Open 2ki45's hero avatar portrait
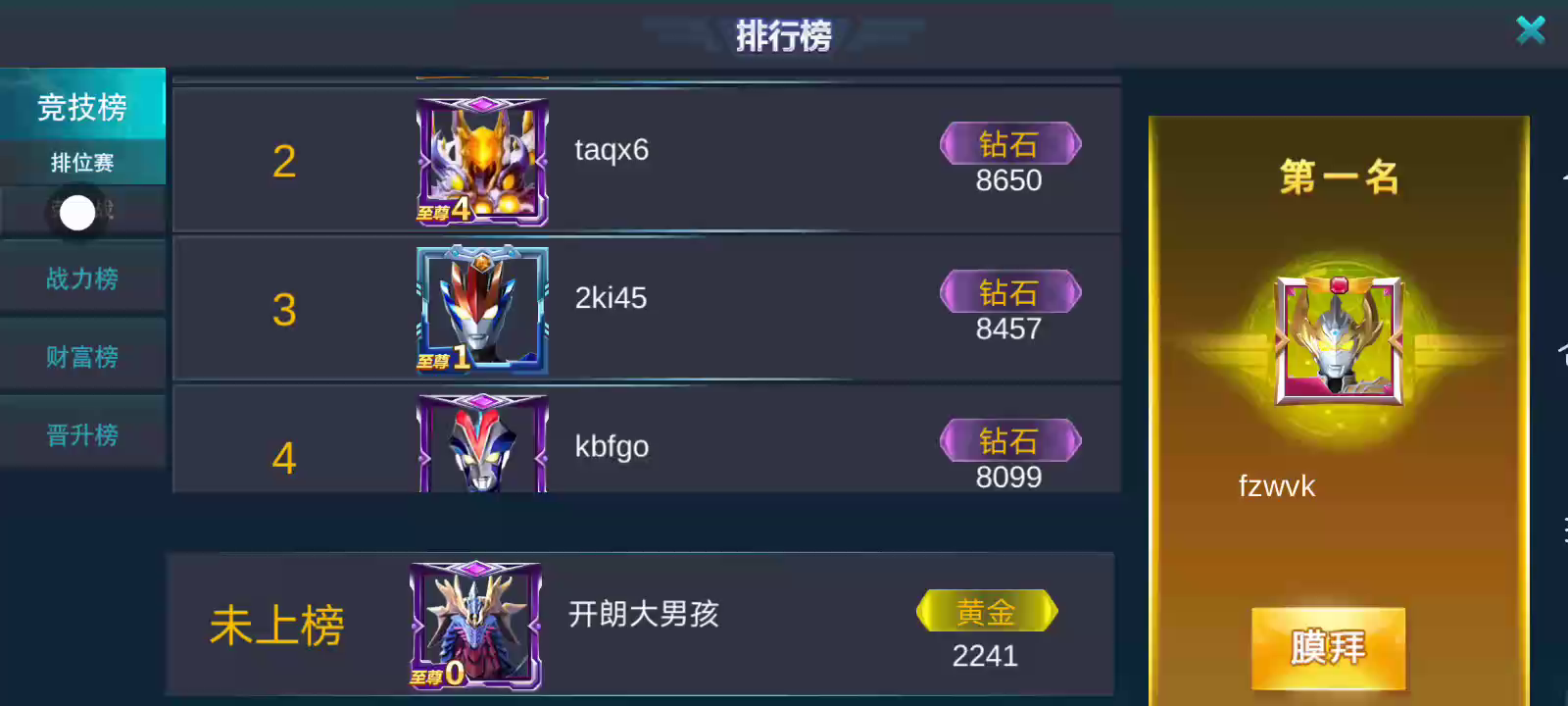Image resolution: width=1568 pixels, height=706 pixels. coord(482,310)
